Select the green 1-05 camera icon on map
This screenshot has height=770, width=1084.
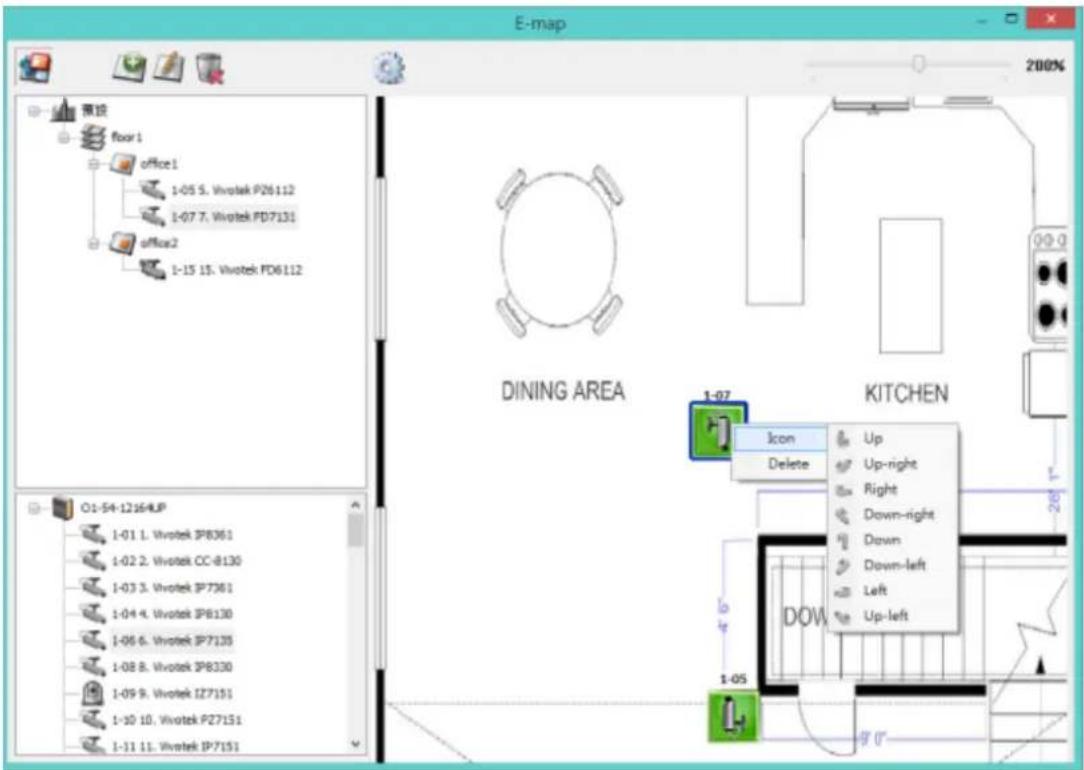click(733, 716)
